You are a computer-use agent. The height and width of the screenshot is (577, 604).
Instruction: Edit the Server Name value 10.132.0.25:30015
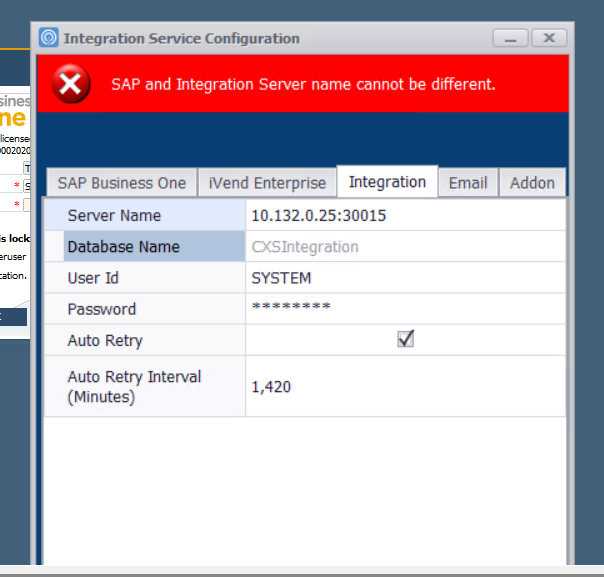click(405, 215)
